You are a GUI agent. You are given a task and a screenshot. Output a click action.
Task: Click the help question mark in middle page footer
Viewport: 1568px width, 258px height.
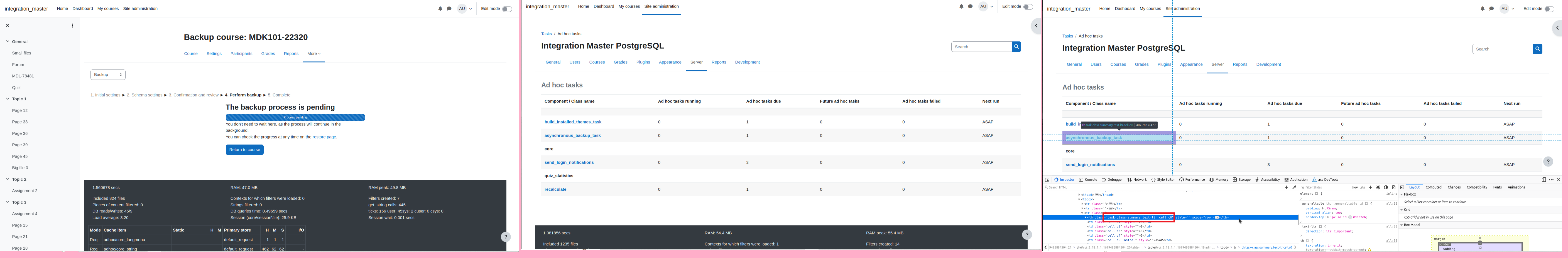click(1026, 234)
